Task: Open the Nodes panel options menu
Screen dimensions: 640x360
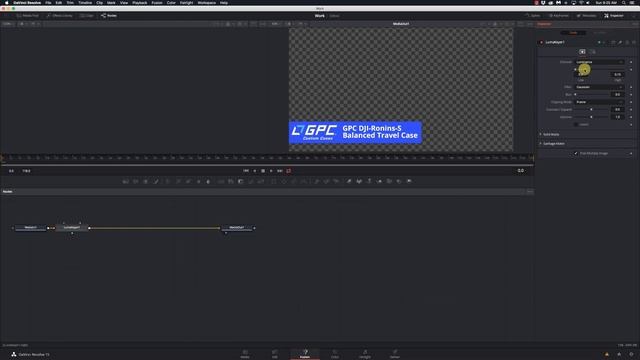Action: click(530, 191)
